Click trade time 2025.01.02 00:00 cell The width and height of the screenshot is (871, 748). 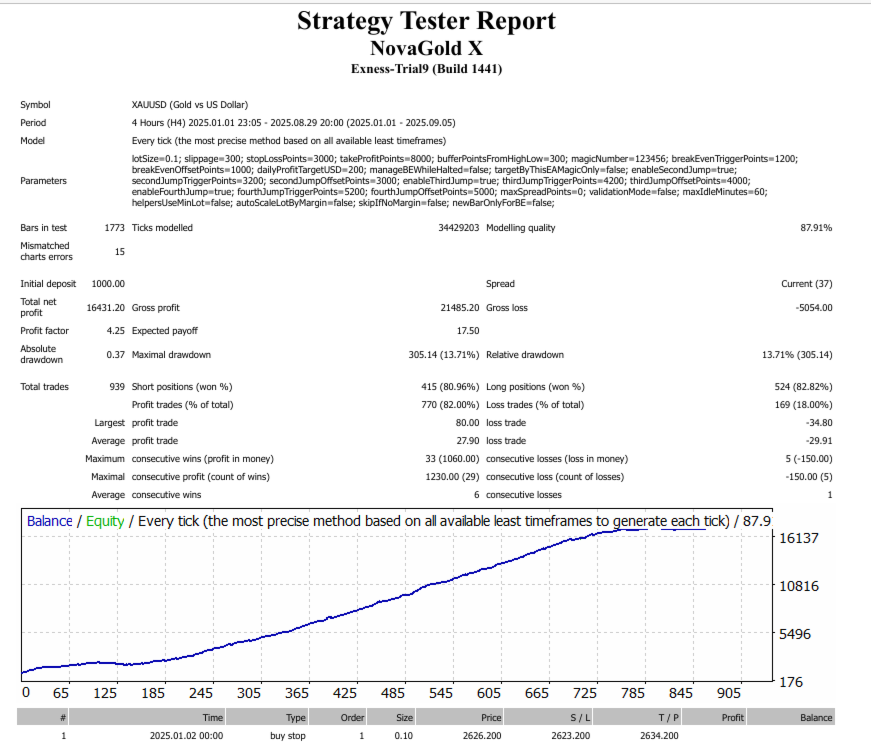point(186,736)
